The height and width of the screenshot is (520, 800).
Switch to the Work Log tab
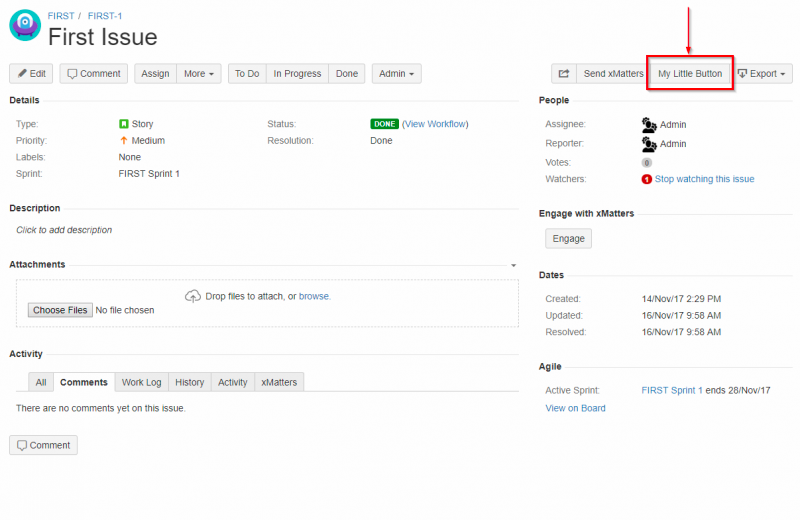pyautogui.click(x=141, y=382)
